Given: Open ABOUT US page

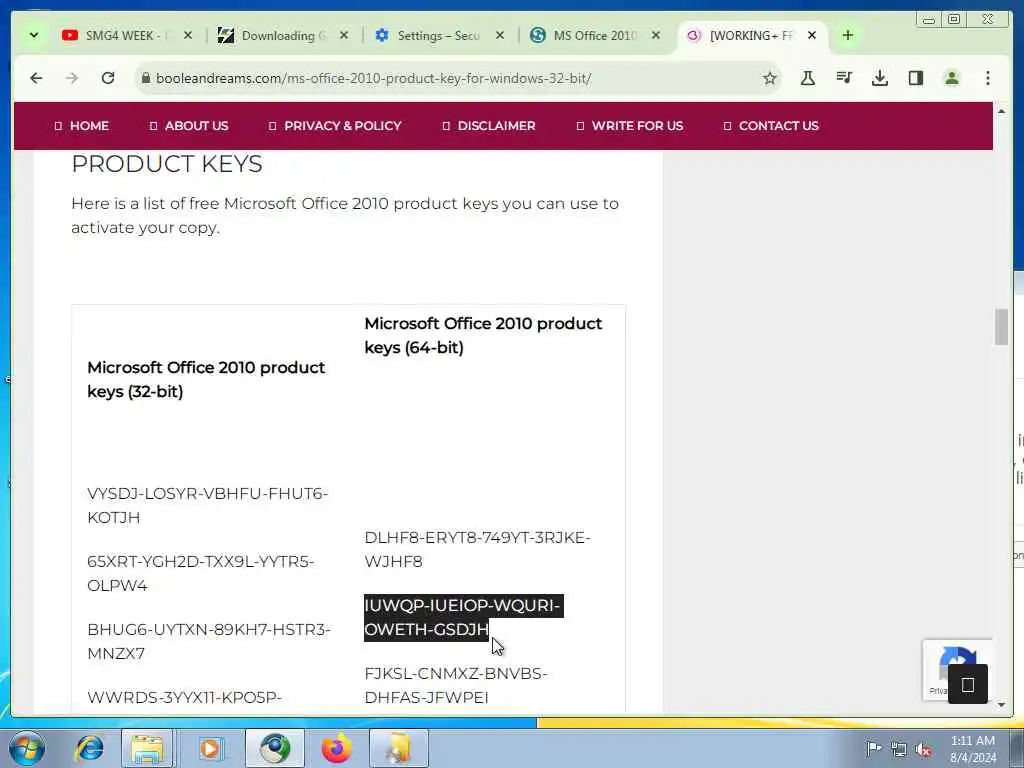Looking at the screenshot, I should coord(189,126).
